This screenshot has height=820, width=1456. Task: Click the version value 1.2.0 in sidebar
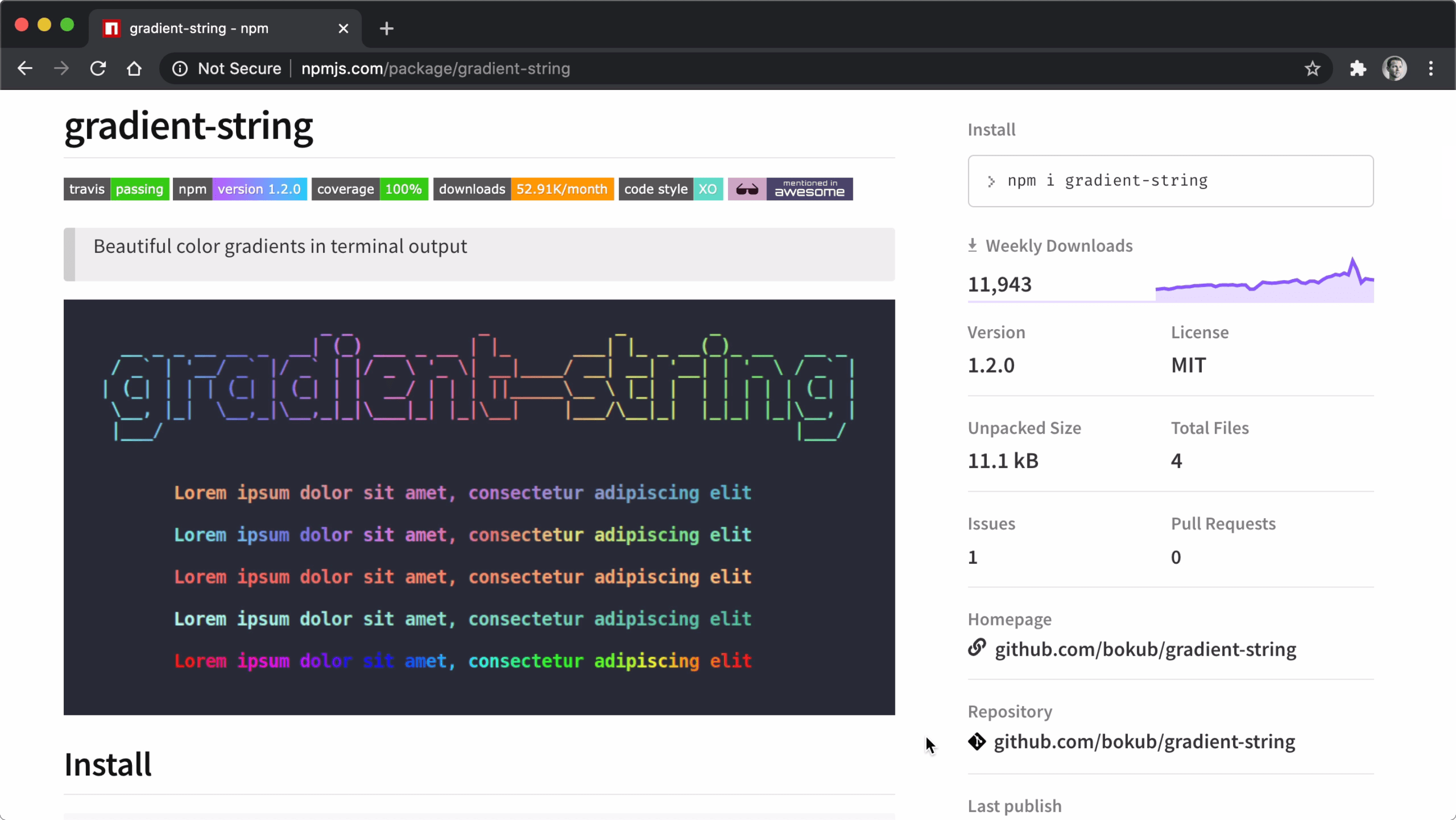point(991,365)
